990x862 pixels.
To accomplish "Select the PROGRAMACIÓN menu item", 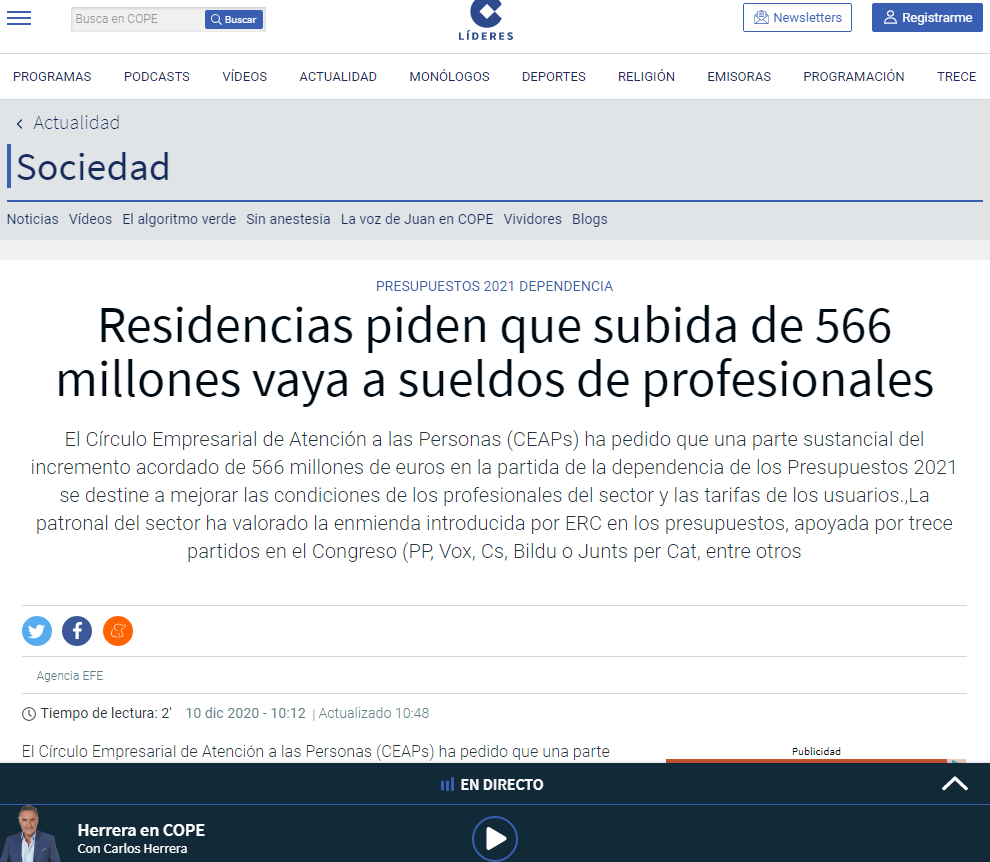I will tap(854, 76).
